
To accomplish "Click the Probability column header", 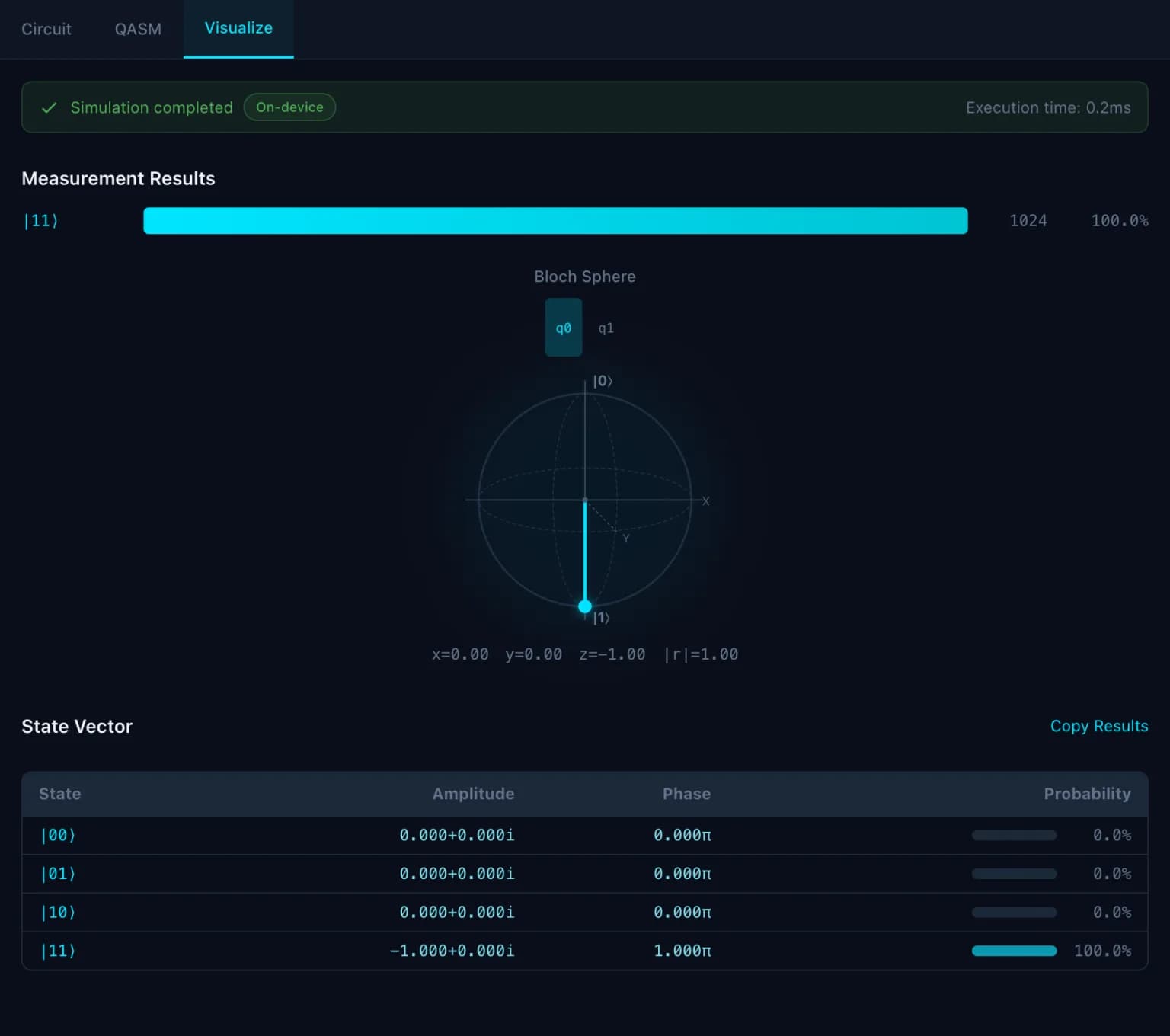I will [x=1087, y=794].
